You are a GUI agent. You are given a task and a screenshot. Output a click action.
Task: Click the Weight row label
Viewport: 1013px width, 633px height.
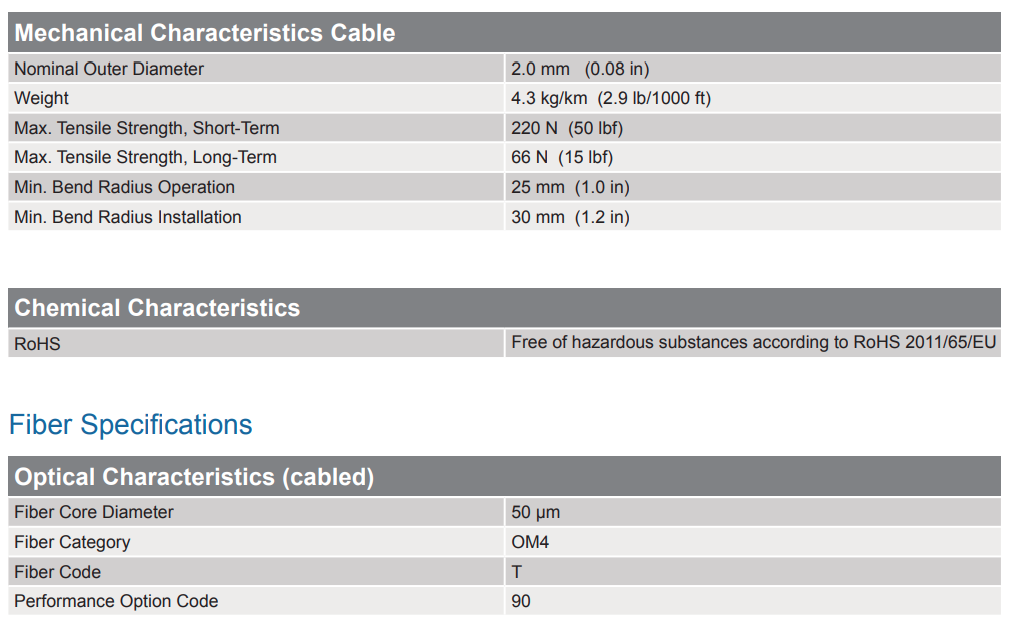pos(42,98)
